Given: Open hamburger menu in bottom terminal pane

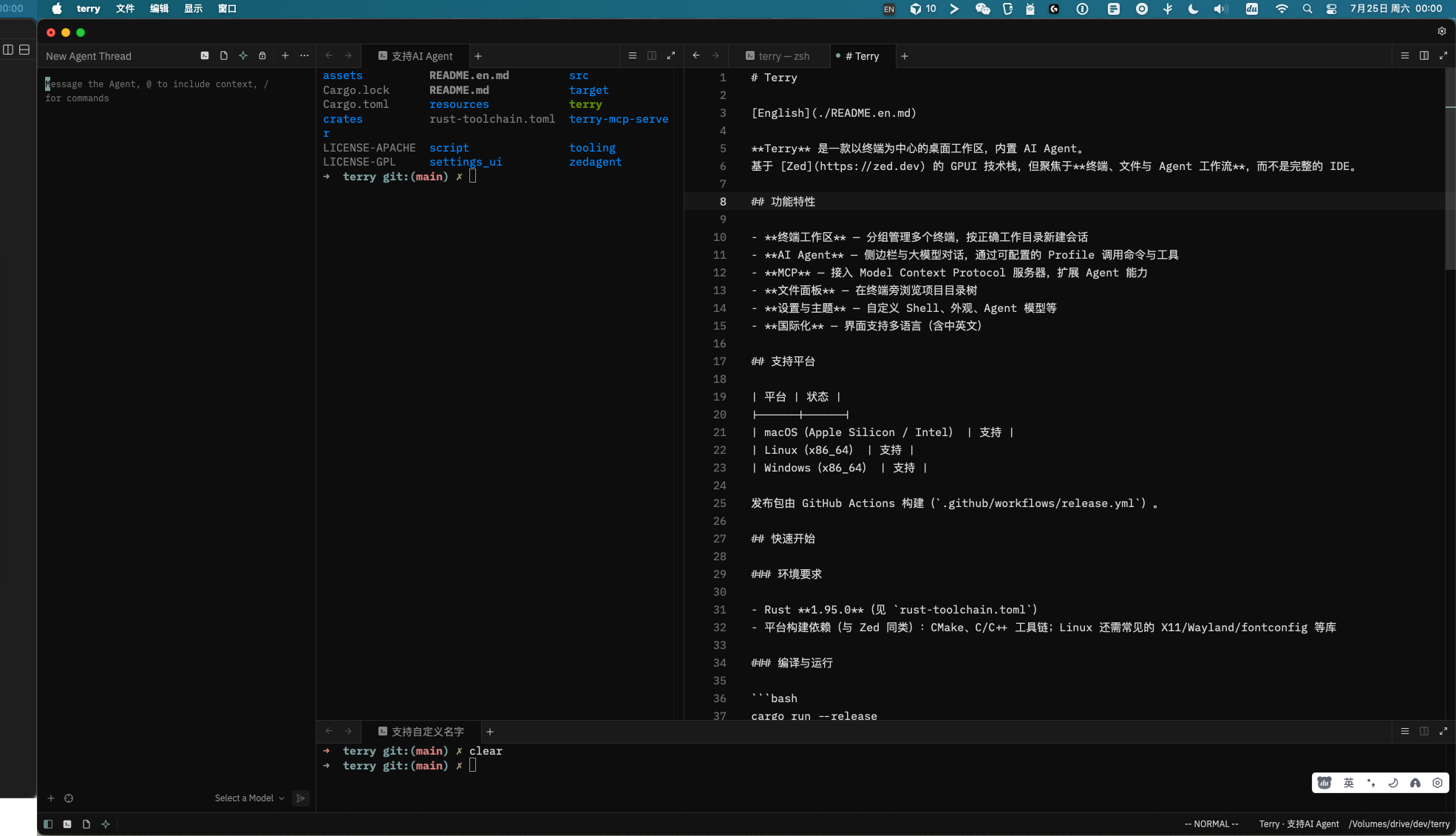Looking at the screenshot, I should pyautogui.click(x=1405, y=731).
